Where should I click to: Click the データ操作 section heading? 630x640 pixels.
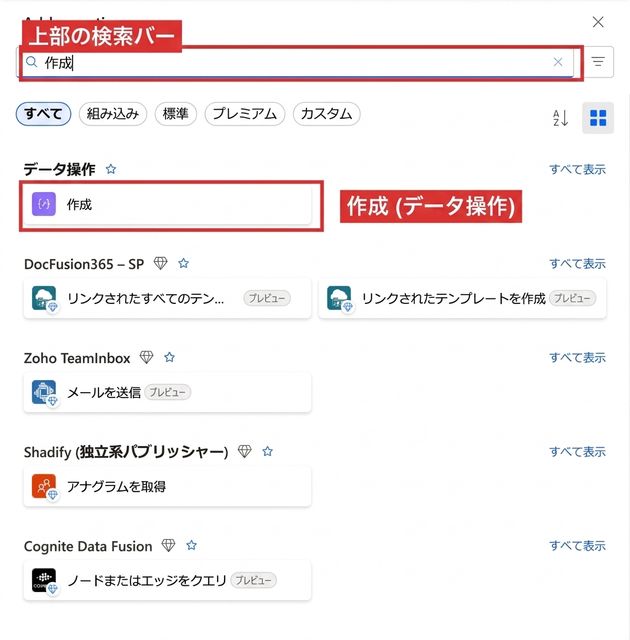pos(60,169)
